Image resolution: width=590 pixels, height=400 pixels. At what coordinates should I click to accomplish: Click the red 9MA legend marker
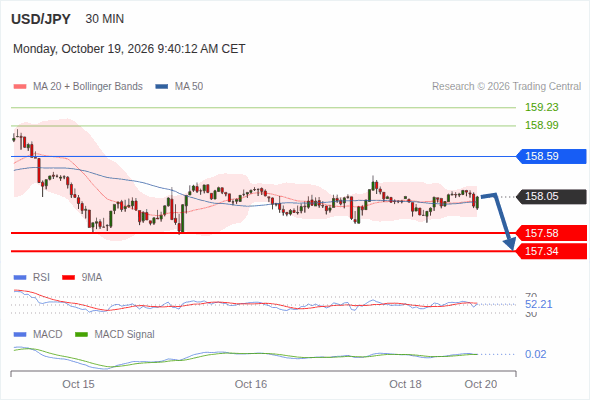(68, 278)
